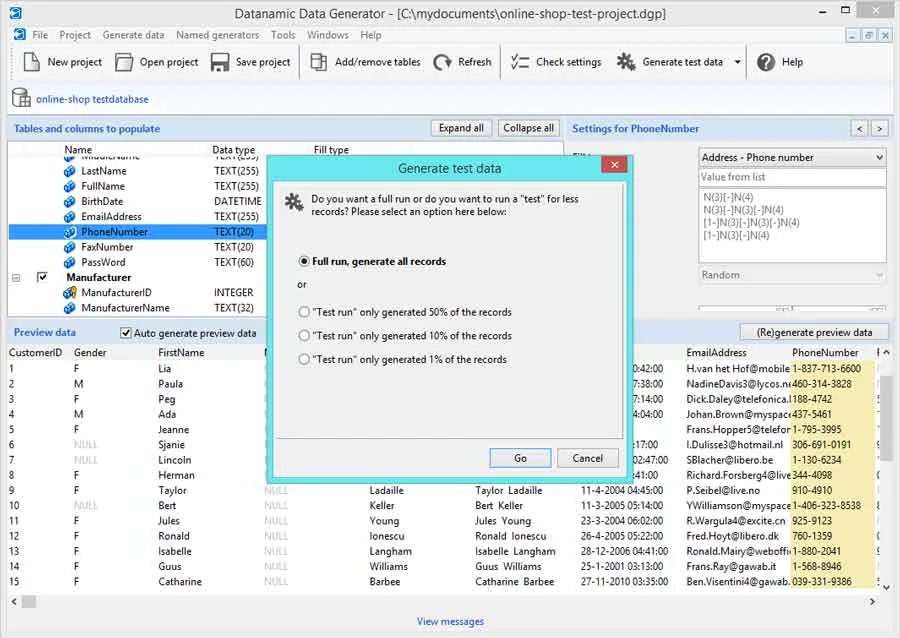Select the 1% test run radio option
This screenshot has height=638, width=900.
(x=304, y=359)
